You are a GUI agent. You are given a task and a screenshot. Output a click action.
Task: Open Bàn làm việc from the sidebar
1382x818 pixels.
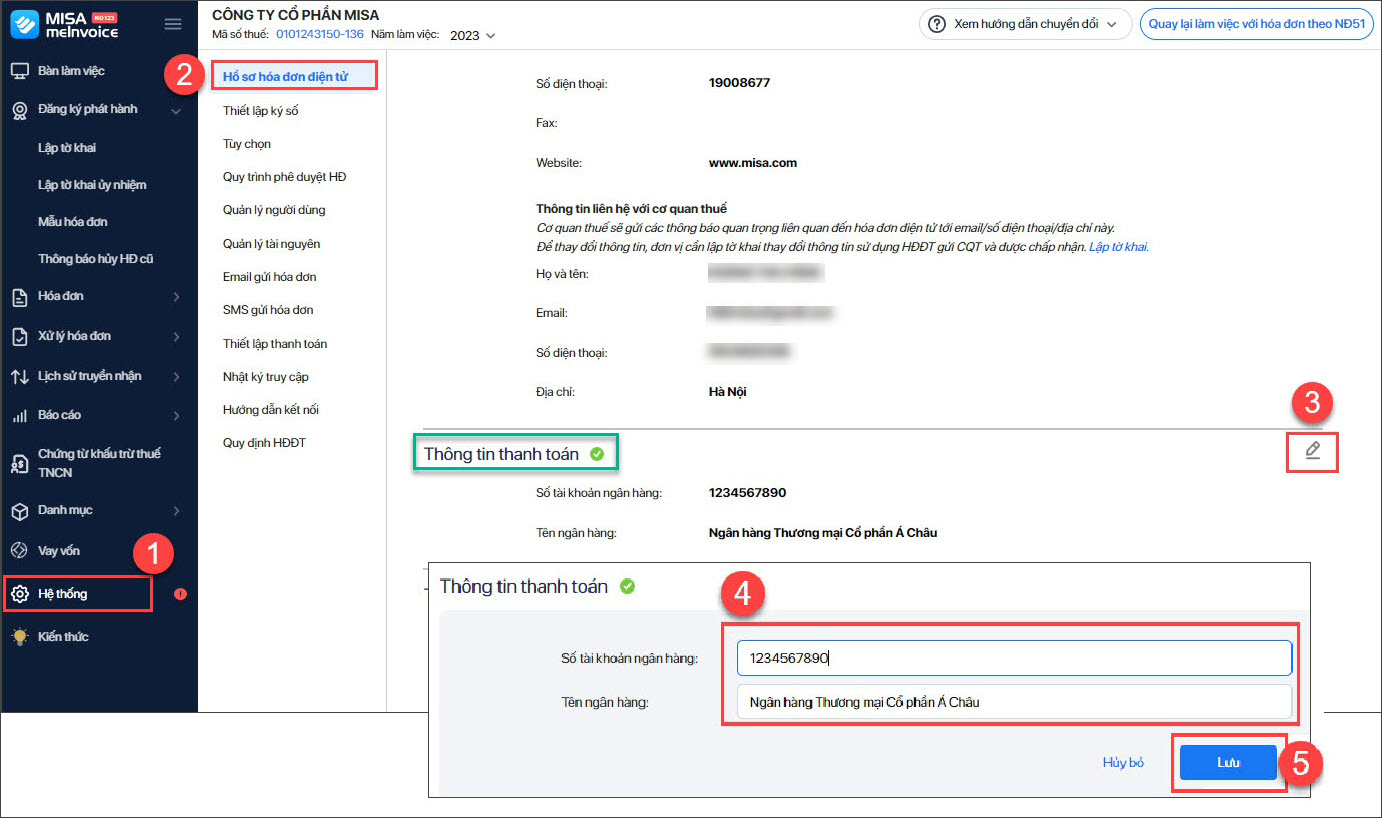71,71
